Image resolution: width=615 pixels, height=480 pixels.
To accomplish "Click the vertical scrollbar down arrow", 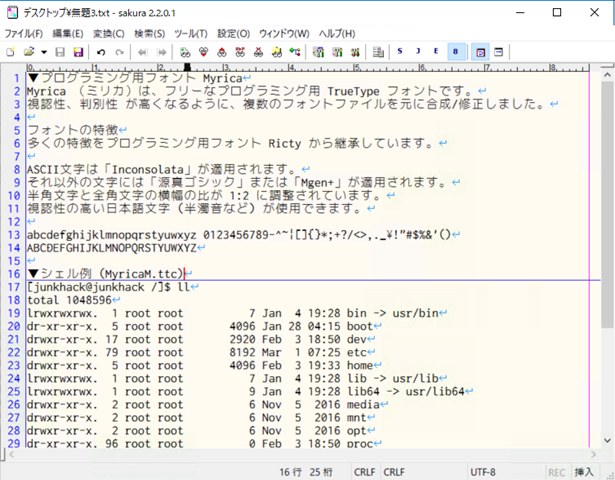I will click(608, 440).
